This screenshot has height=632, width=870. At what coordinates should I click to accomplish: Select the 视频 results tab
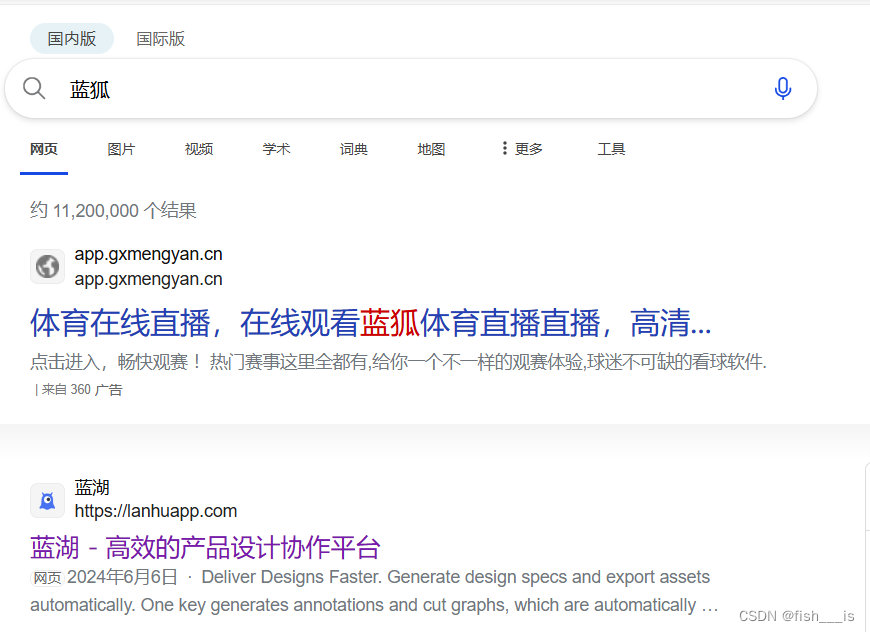pyautogui.click(x=199, y=149)
